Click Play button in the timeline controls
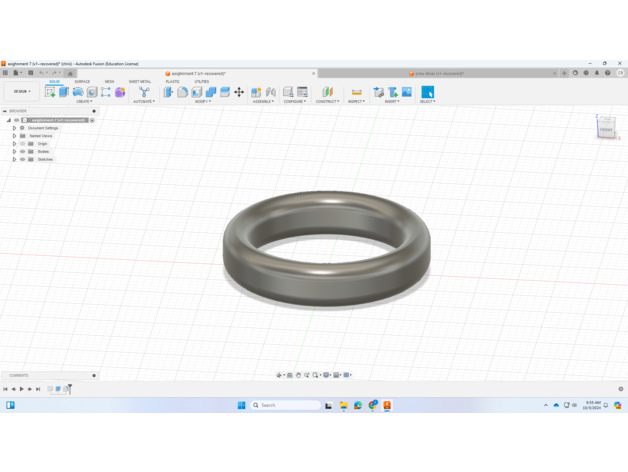The image size is (628, 472). 21,389
